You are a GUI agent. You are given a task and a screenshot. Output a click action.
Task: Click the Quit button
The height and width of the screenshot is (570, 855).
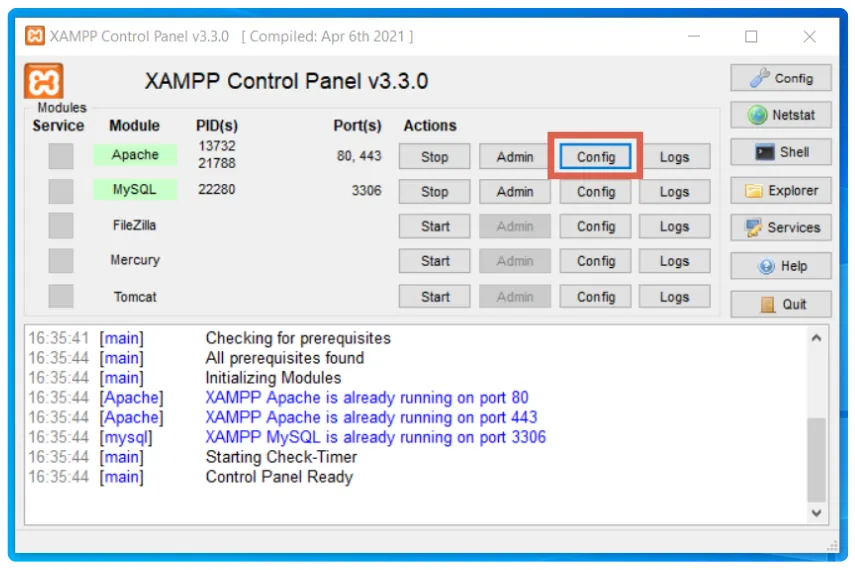coord(781,304)
